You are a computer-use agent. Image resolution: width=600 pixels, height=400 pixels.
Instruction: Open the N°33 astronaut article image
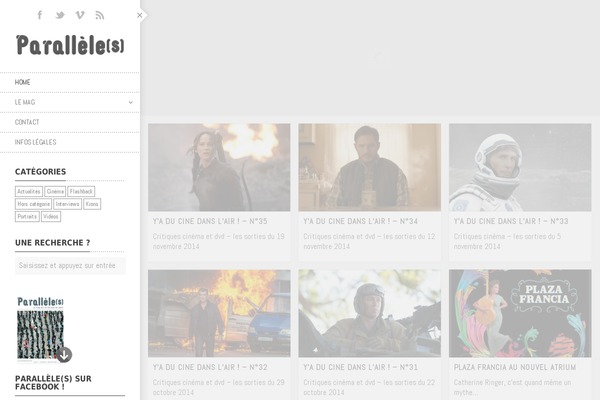520,167
